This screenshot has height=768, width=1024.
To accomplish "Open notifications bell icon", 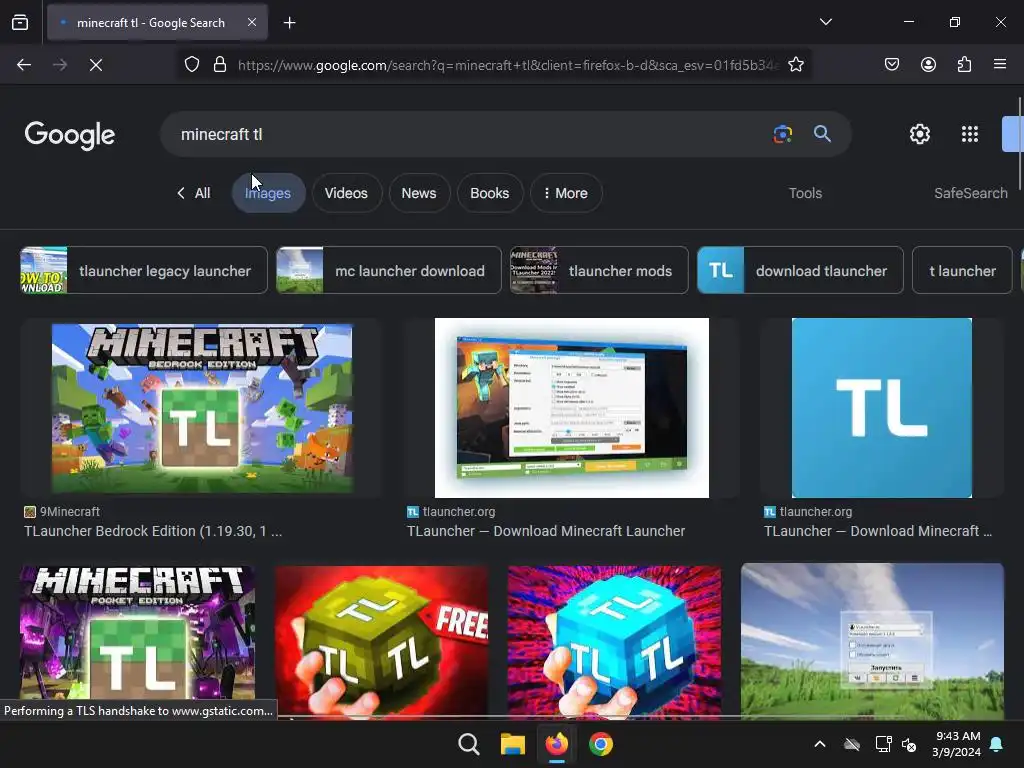I will pyautogui.click(x=997, y=744).
